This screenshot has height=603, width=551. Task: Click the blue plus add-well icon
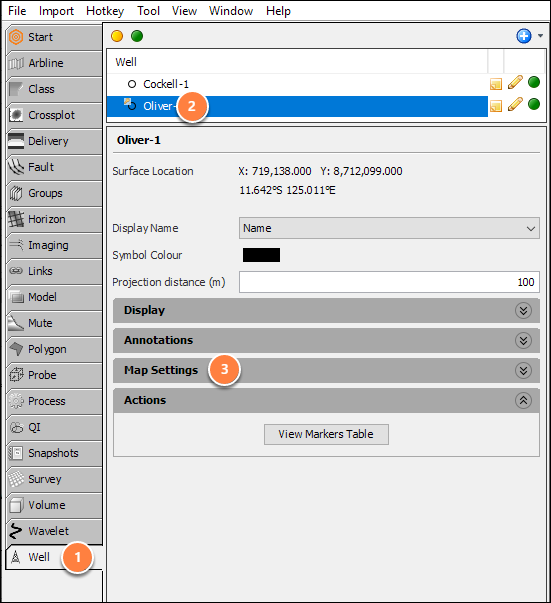tap(523, 36)
